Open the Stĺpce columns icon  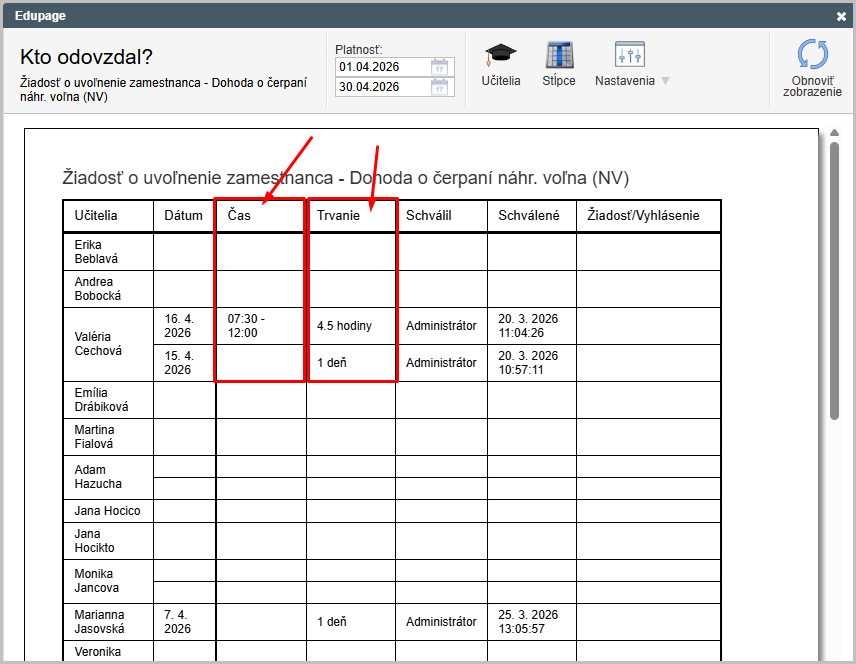[x=558, y=56]
